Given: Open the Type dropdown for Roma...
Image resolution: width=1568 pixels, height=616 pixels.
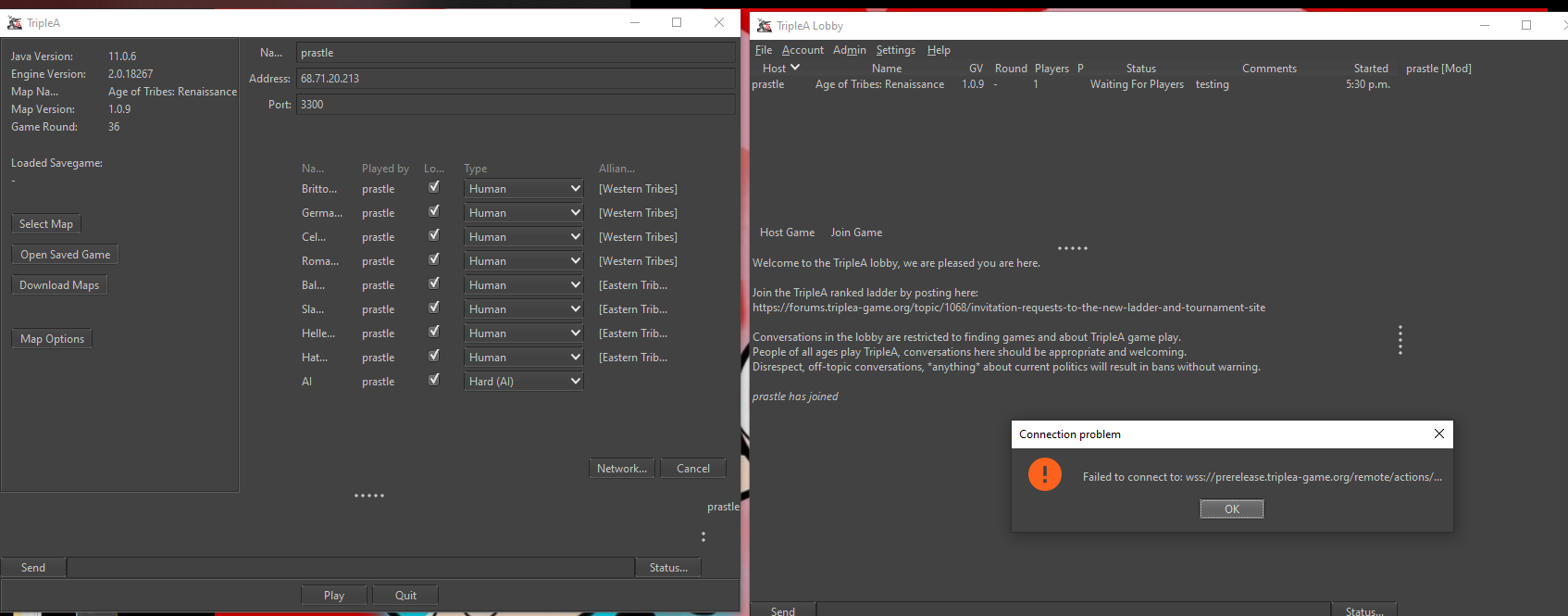Looking at the screenshot, I should 524,261.
